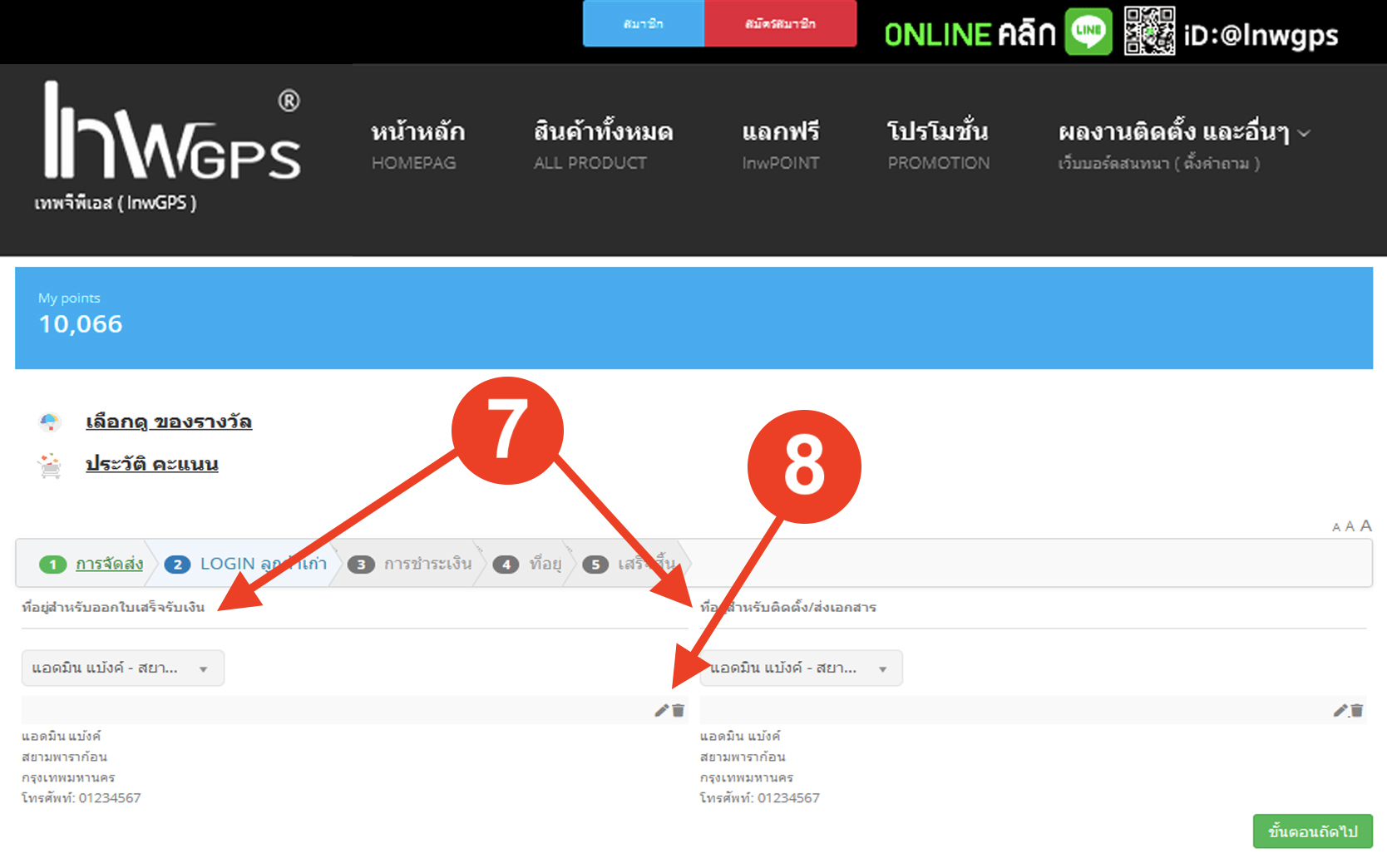Choose the largest A font size
The image size is (1387, 868).
(x=1365, y=525)
